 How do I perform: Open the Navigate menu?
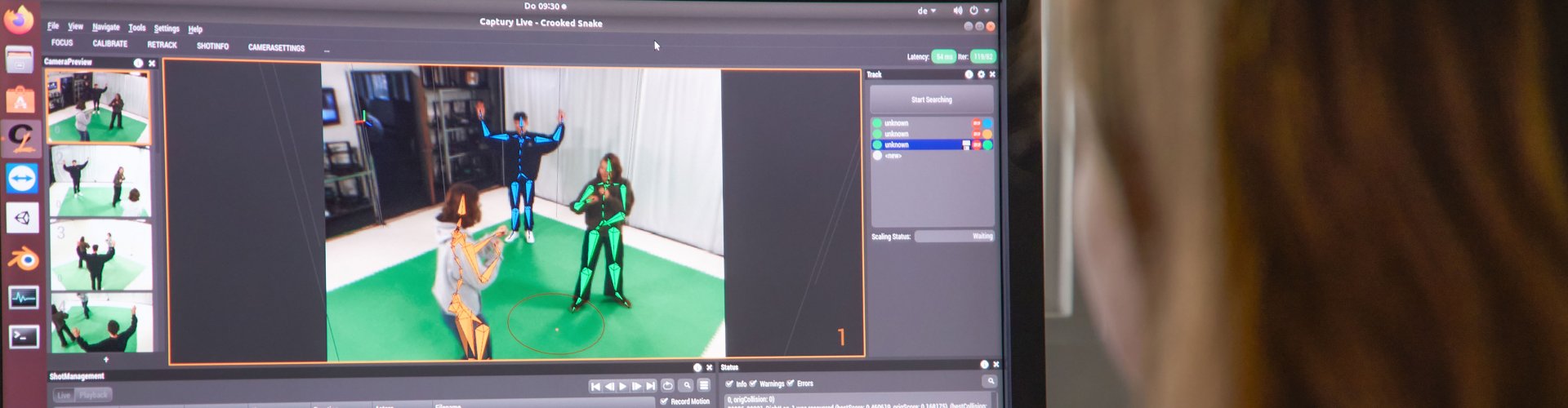105,28
